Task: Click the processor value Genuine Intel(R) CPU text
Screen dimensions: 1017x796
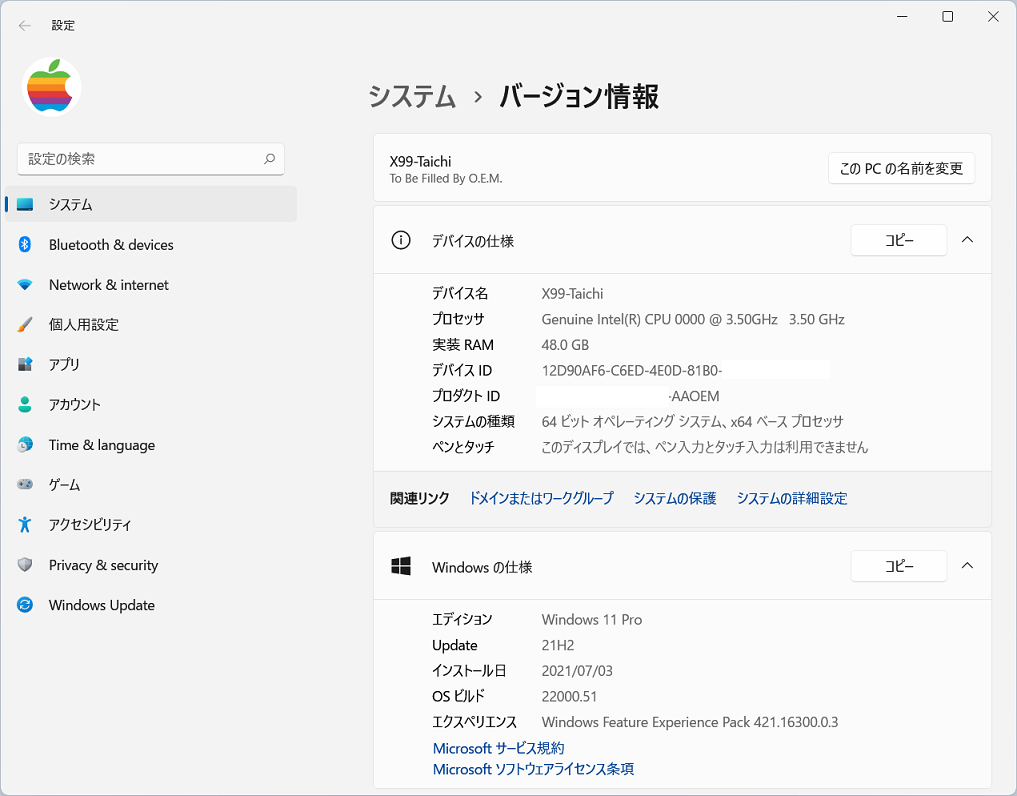Action: tap(693, 319)
